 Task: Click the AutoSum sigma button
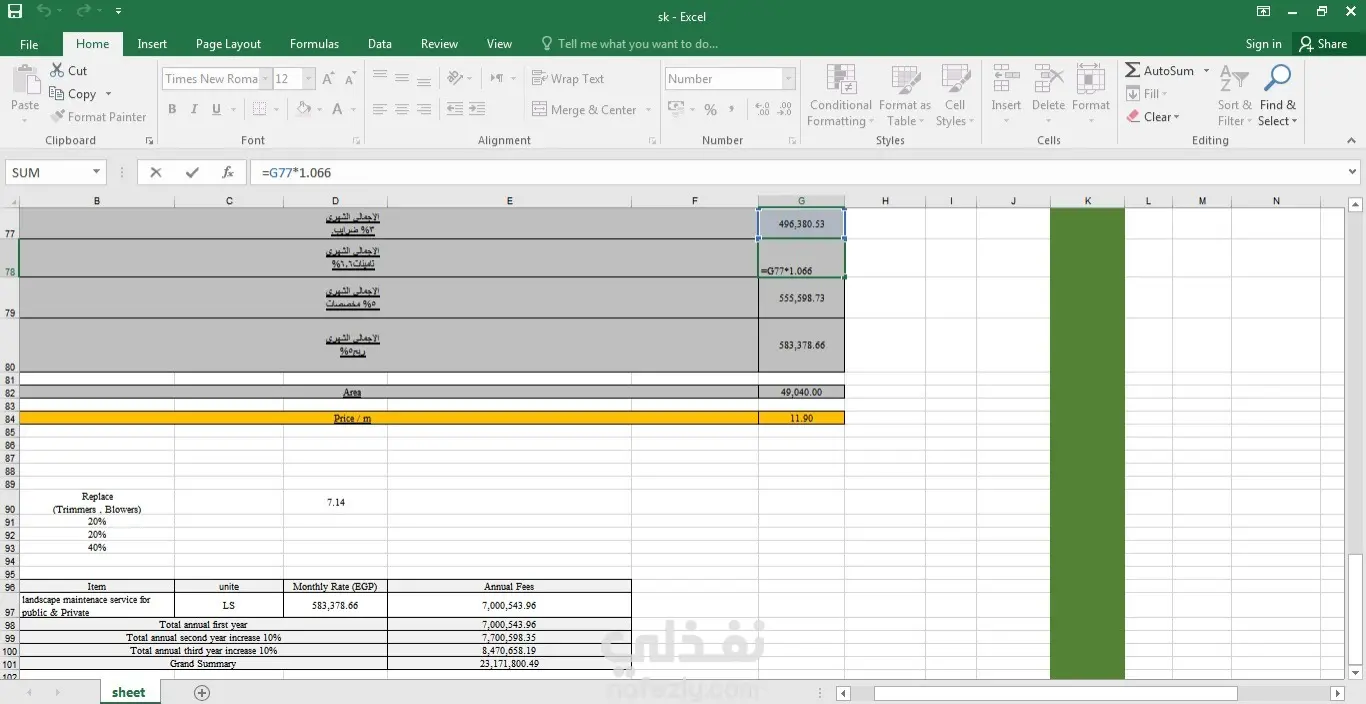click(x=1160, y=71)
